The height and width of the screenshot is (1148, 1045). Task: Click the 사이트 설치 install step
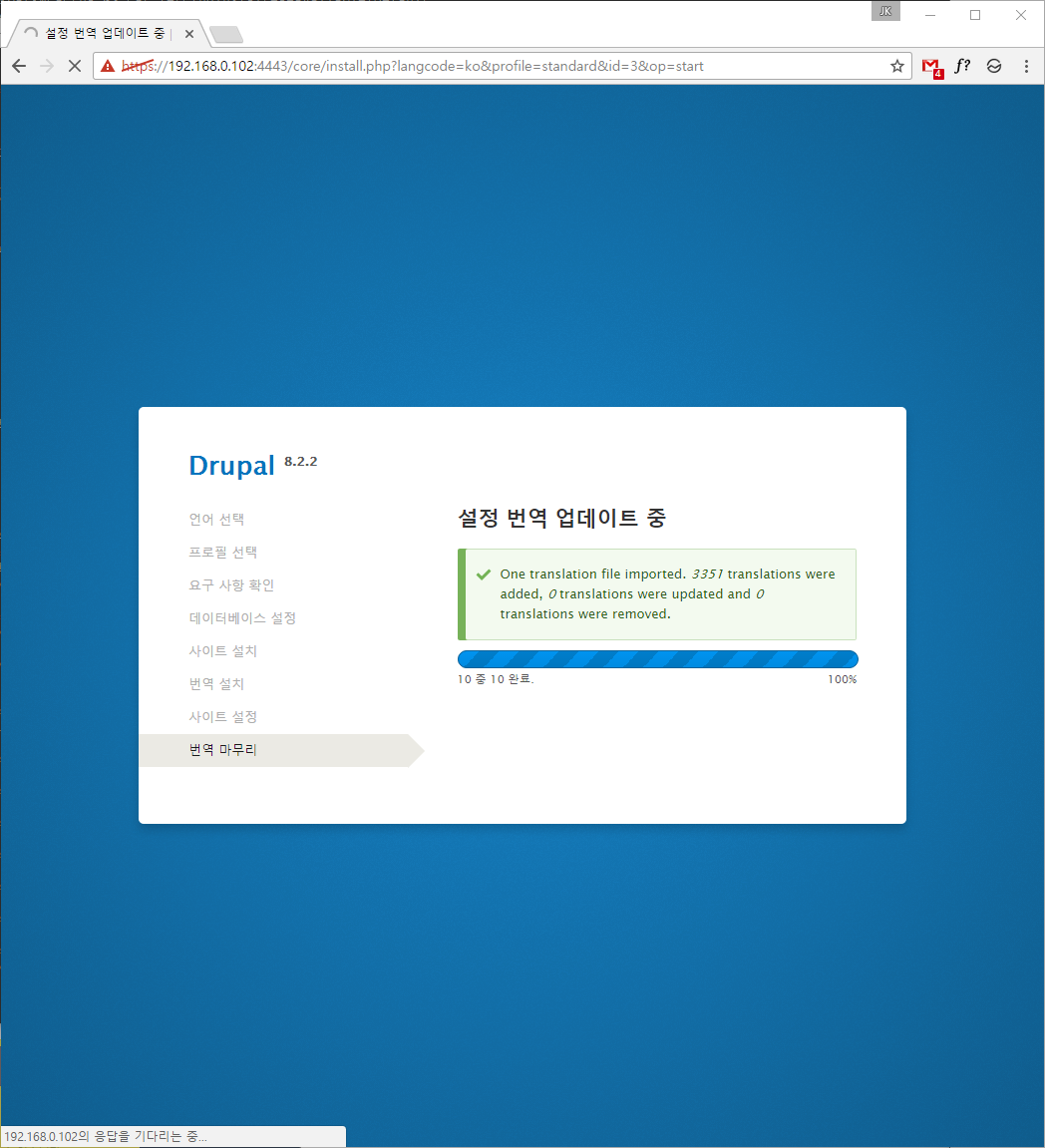pyautogui.click(x=223, y=651)
